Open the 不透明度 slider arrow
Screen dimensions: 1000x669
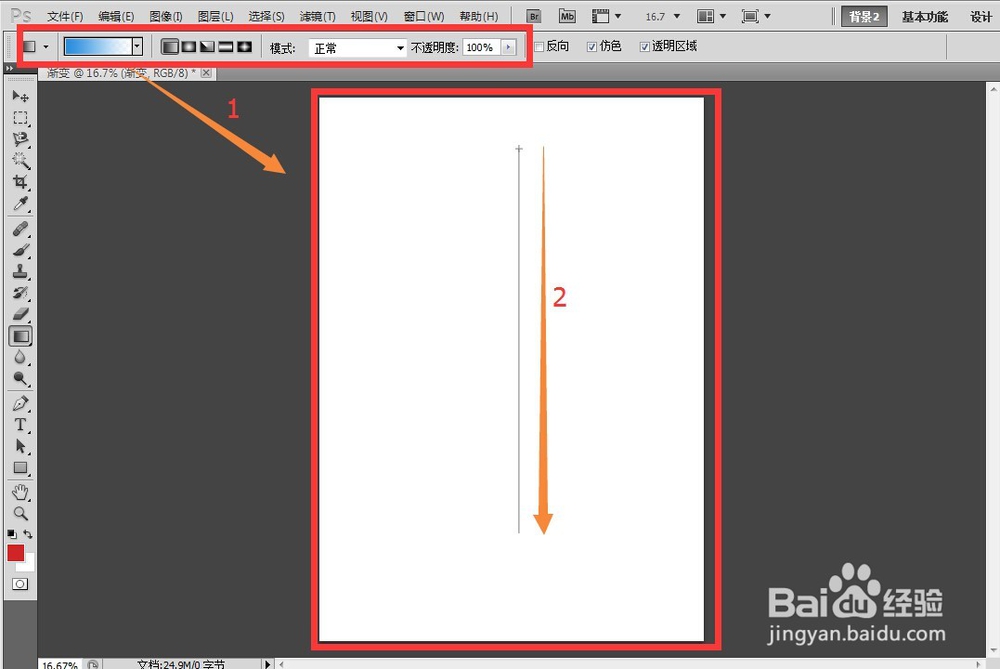click(508, 47)
